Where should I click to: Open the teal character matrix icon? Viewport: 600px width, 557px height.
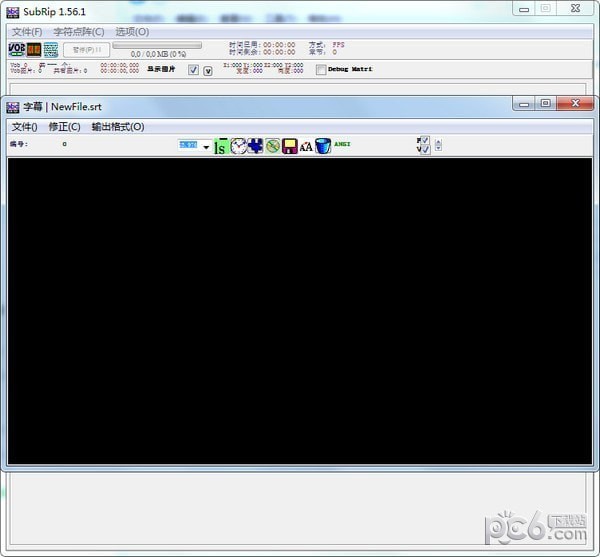[51, 49]
